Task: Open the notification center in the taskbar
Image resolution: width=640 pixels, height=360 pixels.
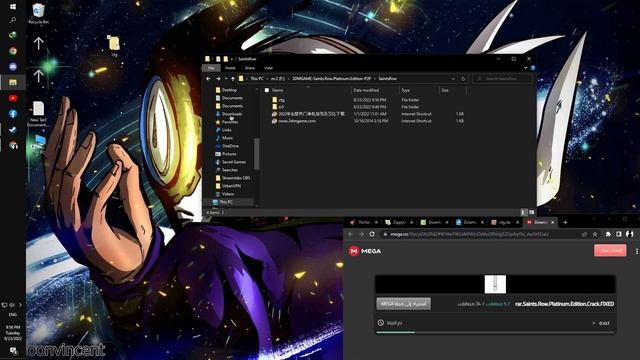Action: click(13, 351)
